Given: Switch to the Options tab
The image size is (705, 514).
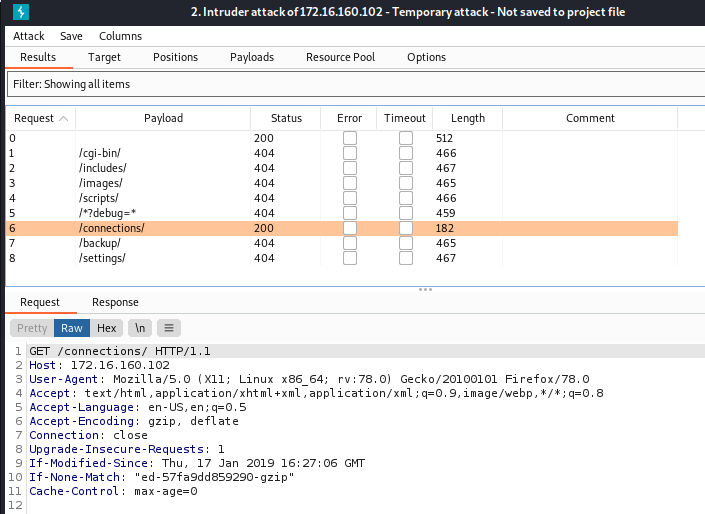Looking at the screenshot, I should [426, 57].
